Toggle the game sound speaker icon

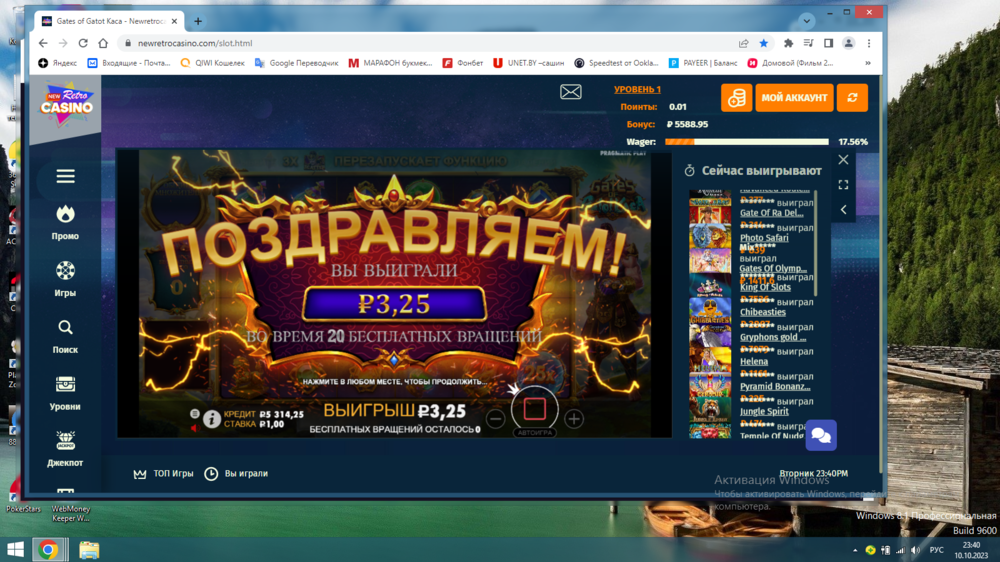click(x=194, y=428)
